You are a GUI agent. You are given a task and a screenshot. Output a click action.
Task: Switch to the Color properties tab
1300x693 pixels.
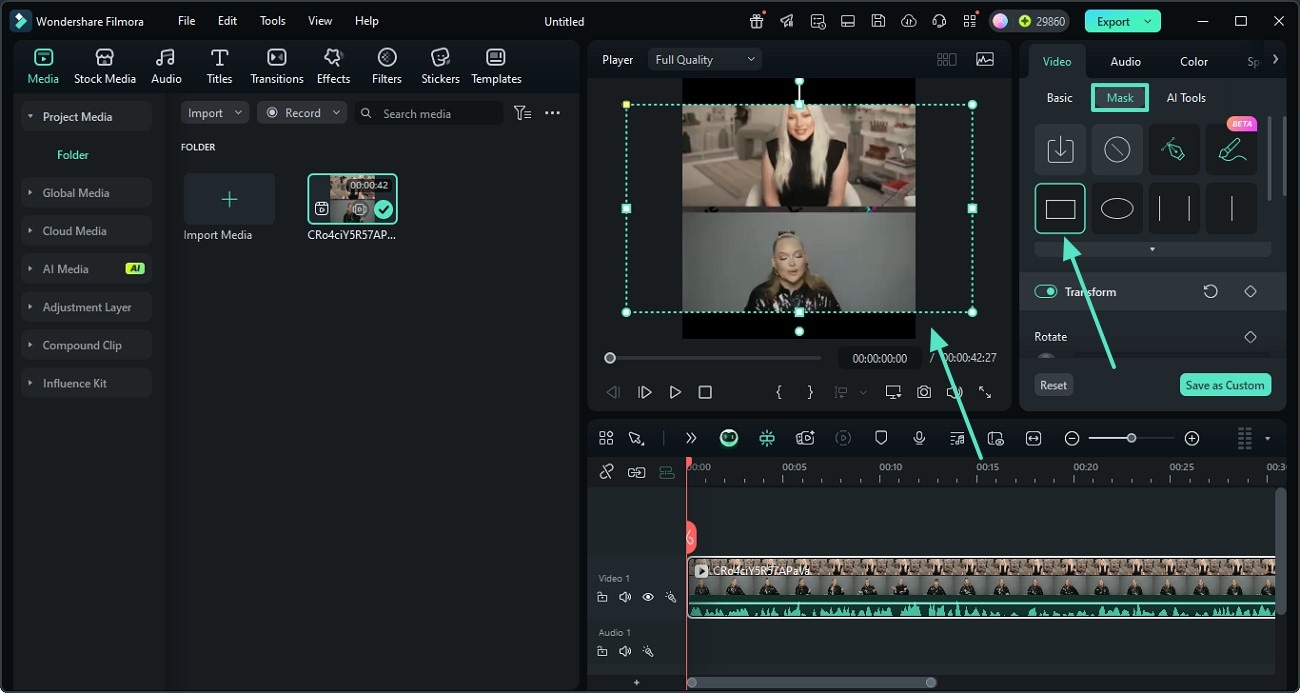coord(1194,61)
